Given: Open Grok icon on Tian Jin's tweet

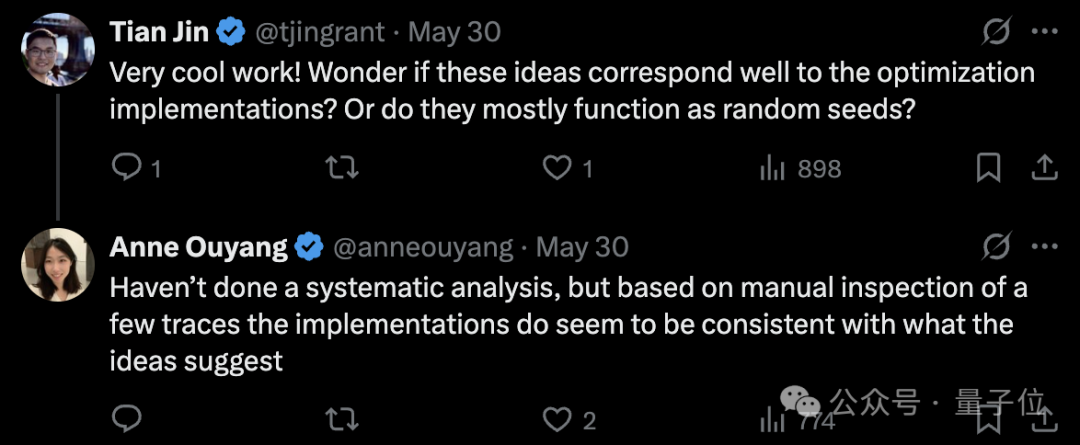Looking at the screenshot, I should coord(997,32).
